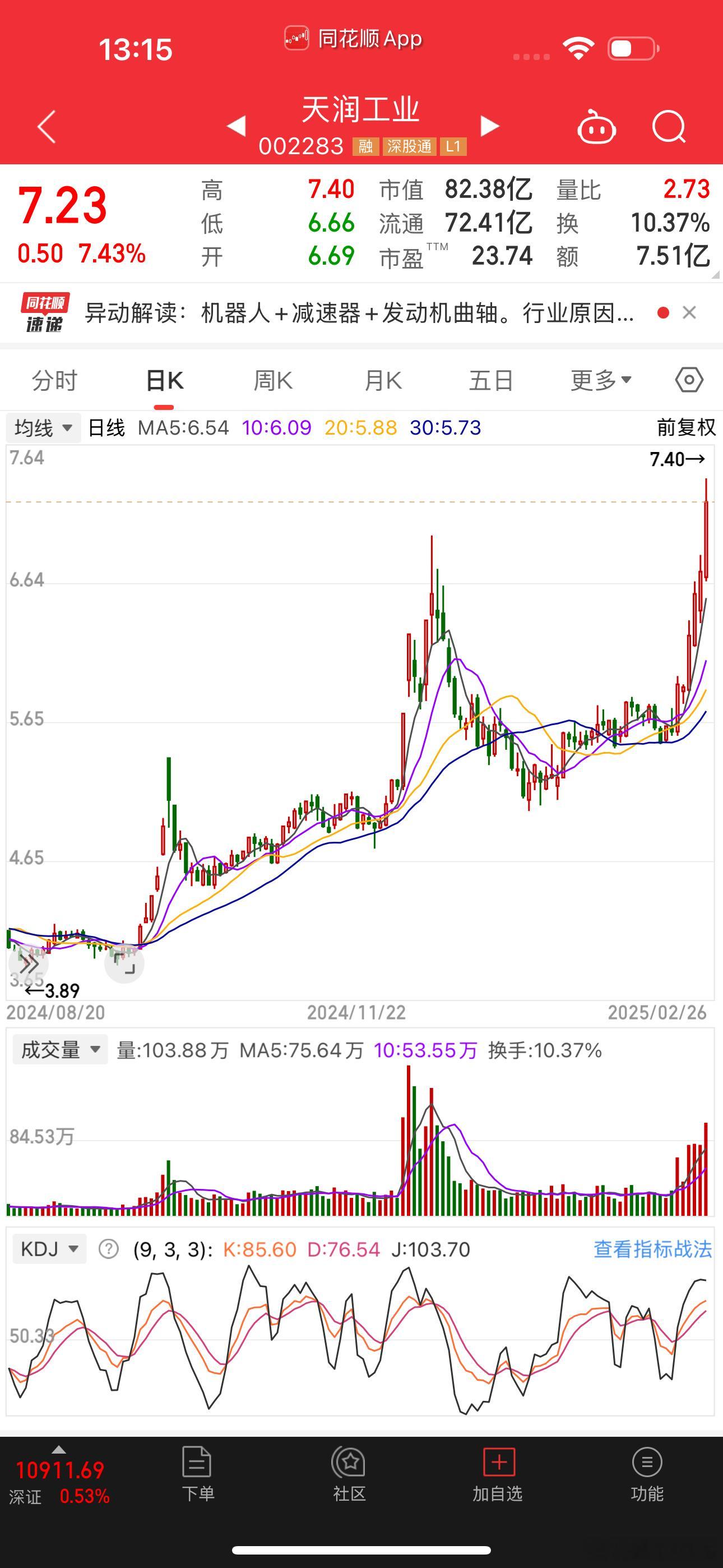Tap the fullscreen chart icon
The height and width of the screenshot is (1568, 723).
[x=124, y=964]
